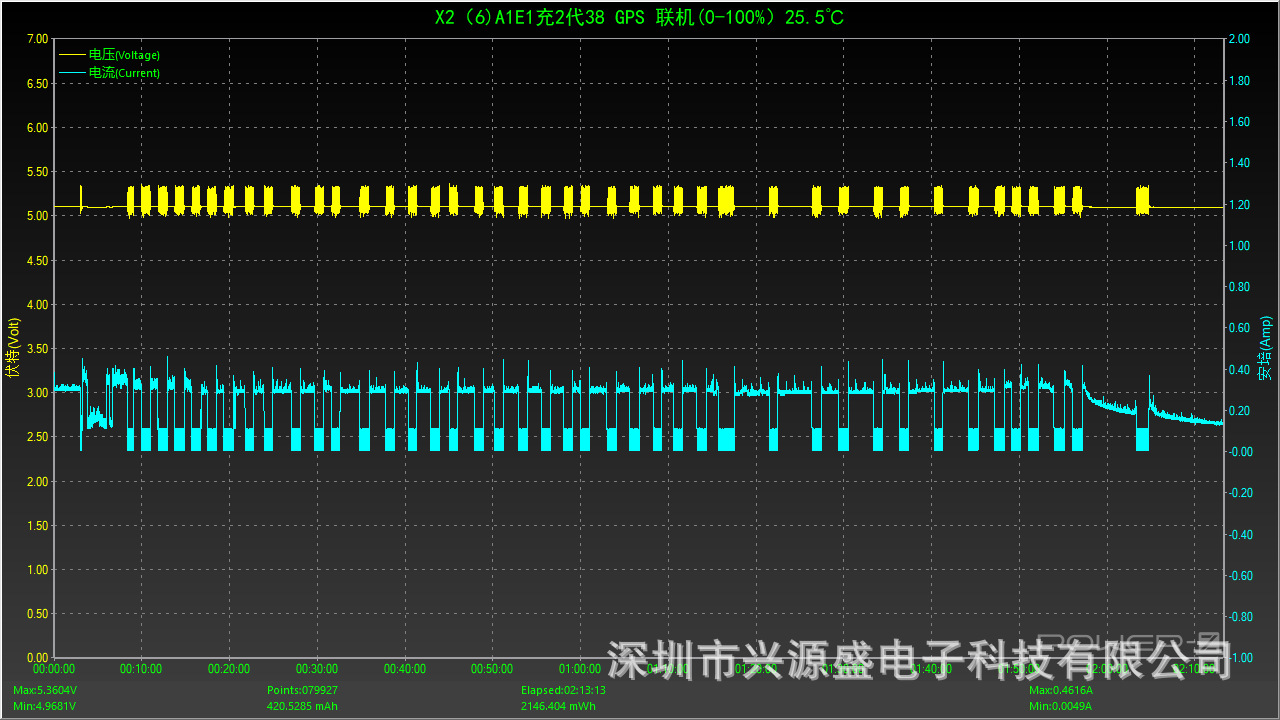Select the Max:5.3604V status readout
Viewport: 1280px width, 720px height.
pyautogui.click(x=44, y=690)
